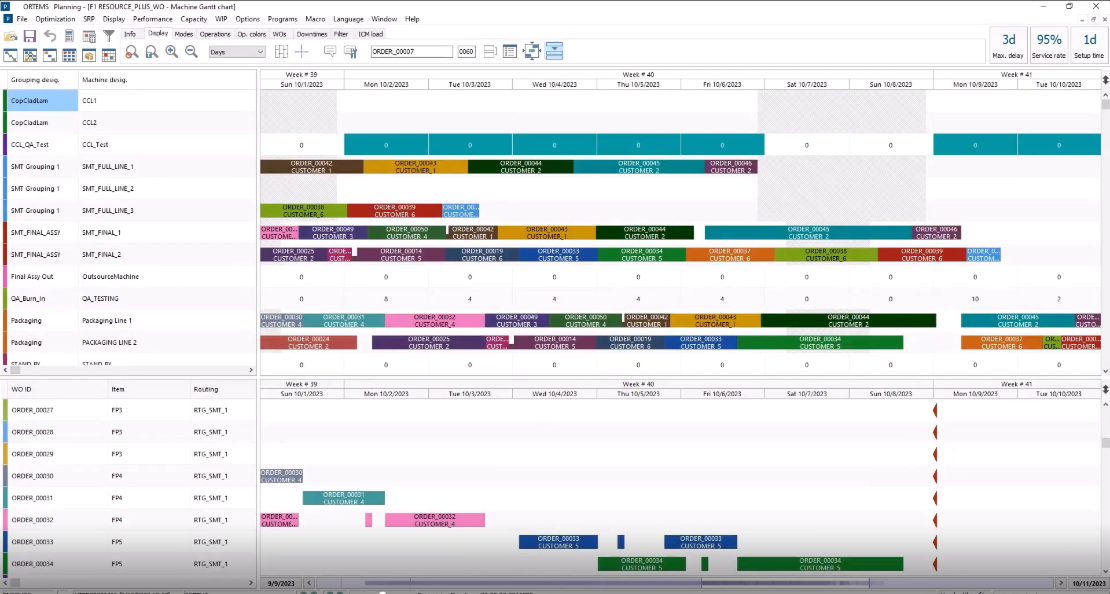The height and width of the screenshot is (594, 1110).
Task: Click the funnel filter icon
Action: [109, 35]
